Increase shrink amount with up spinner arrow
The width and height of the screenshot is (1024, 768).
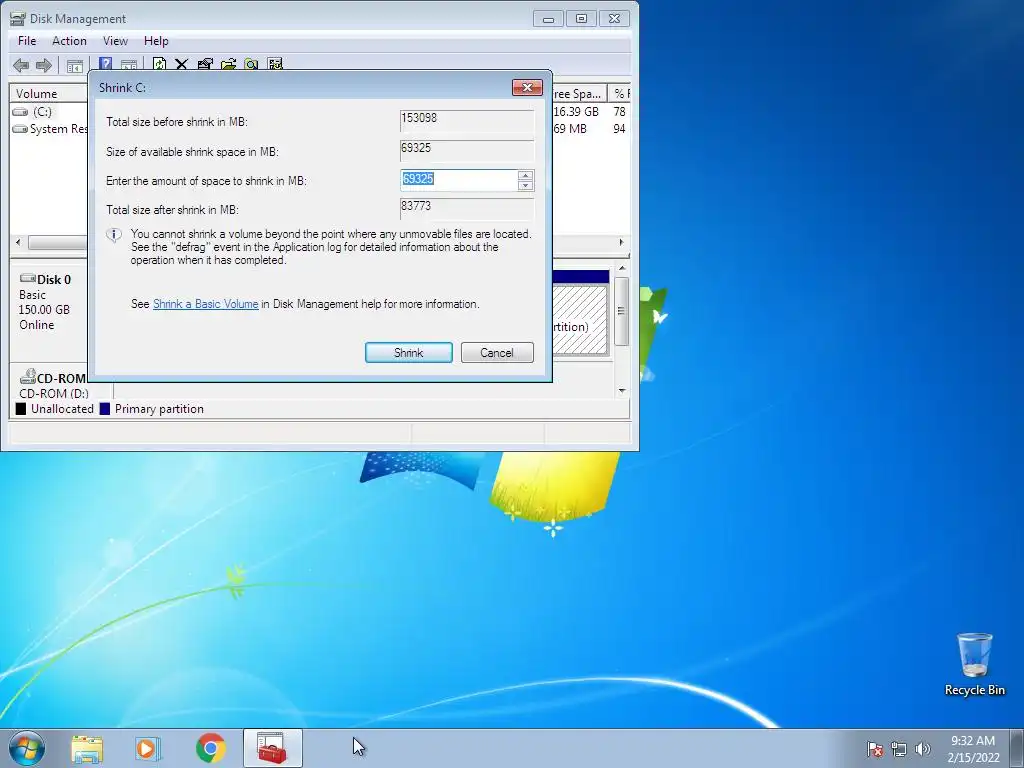click(525, 175)
